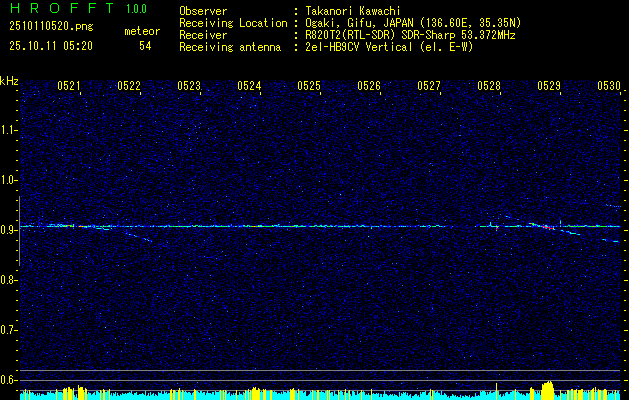
Task: Click the 0529 time marker
Action: point(549,85)
